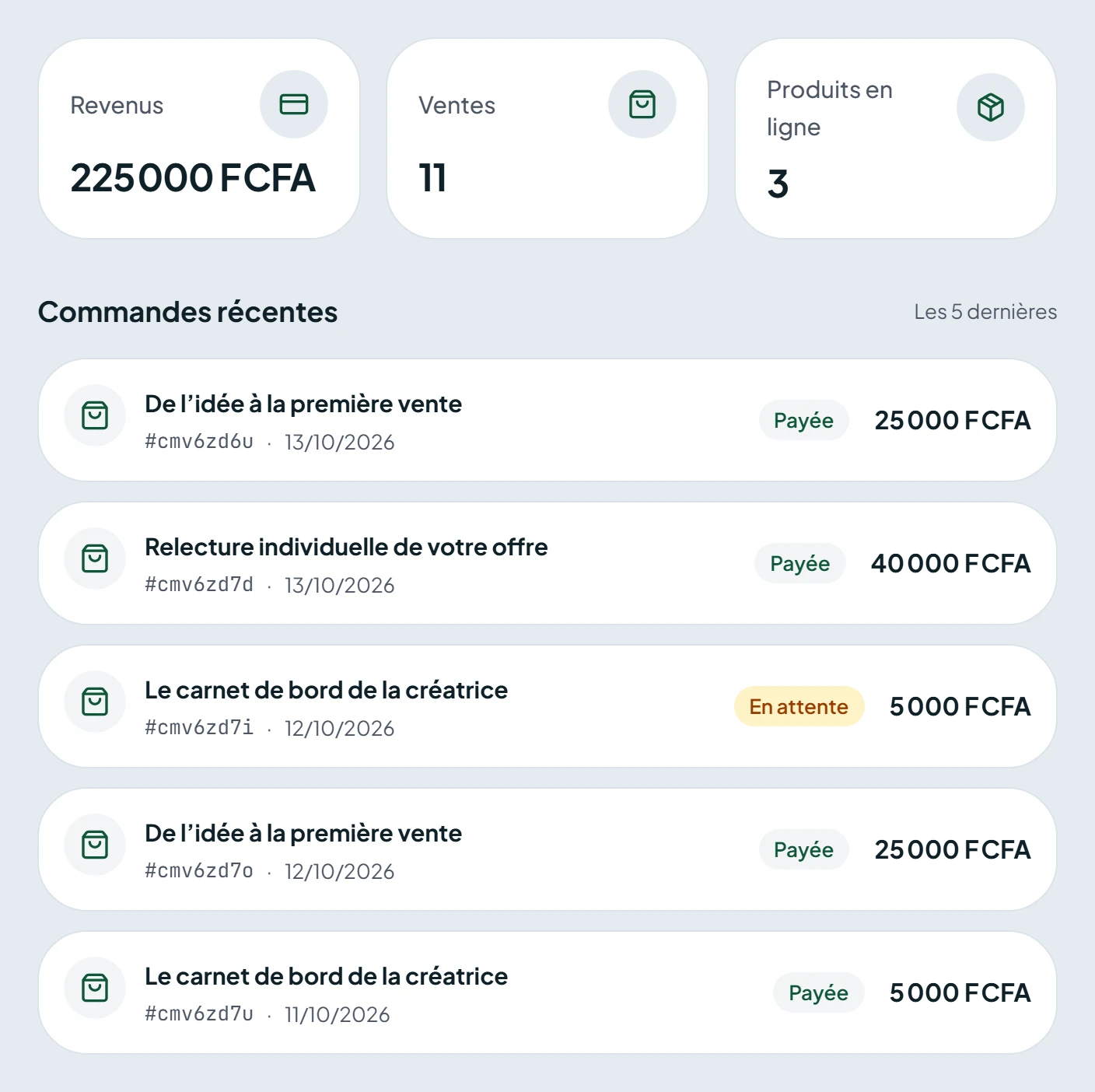Click the 225 000 FCFA revenue value

click(x=193, y=178)
